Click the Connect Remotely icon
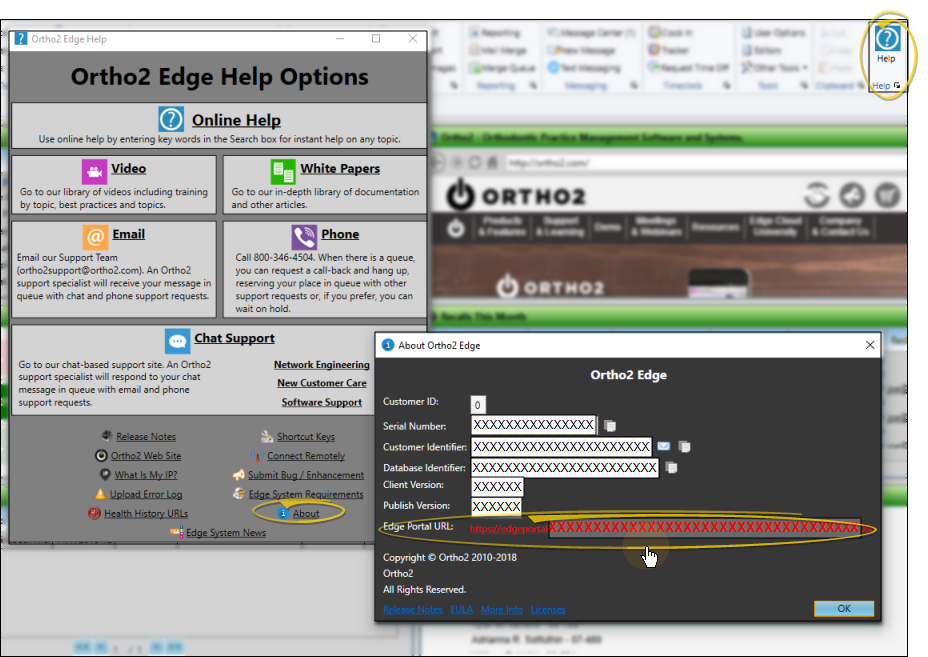This screenshot has height=657, width=928. (257, 455)
